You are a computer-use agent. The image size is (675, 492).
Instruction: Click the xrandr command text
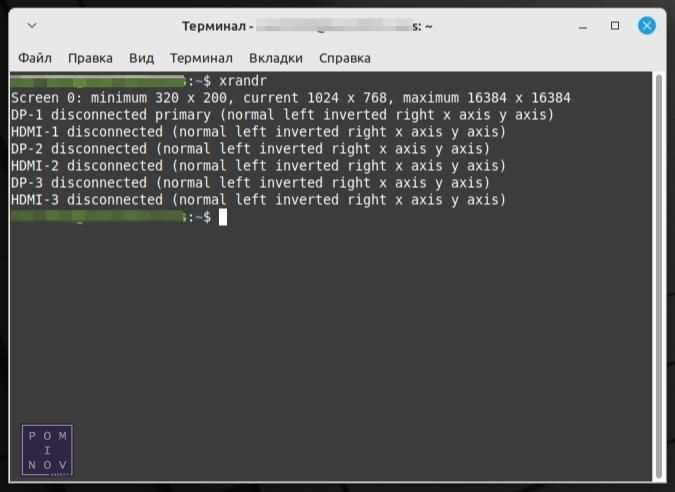(x=243, y=81)
